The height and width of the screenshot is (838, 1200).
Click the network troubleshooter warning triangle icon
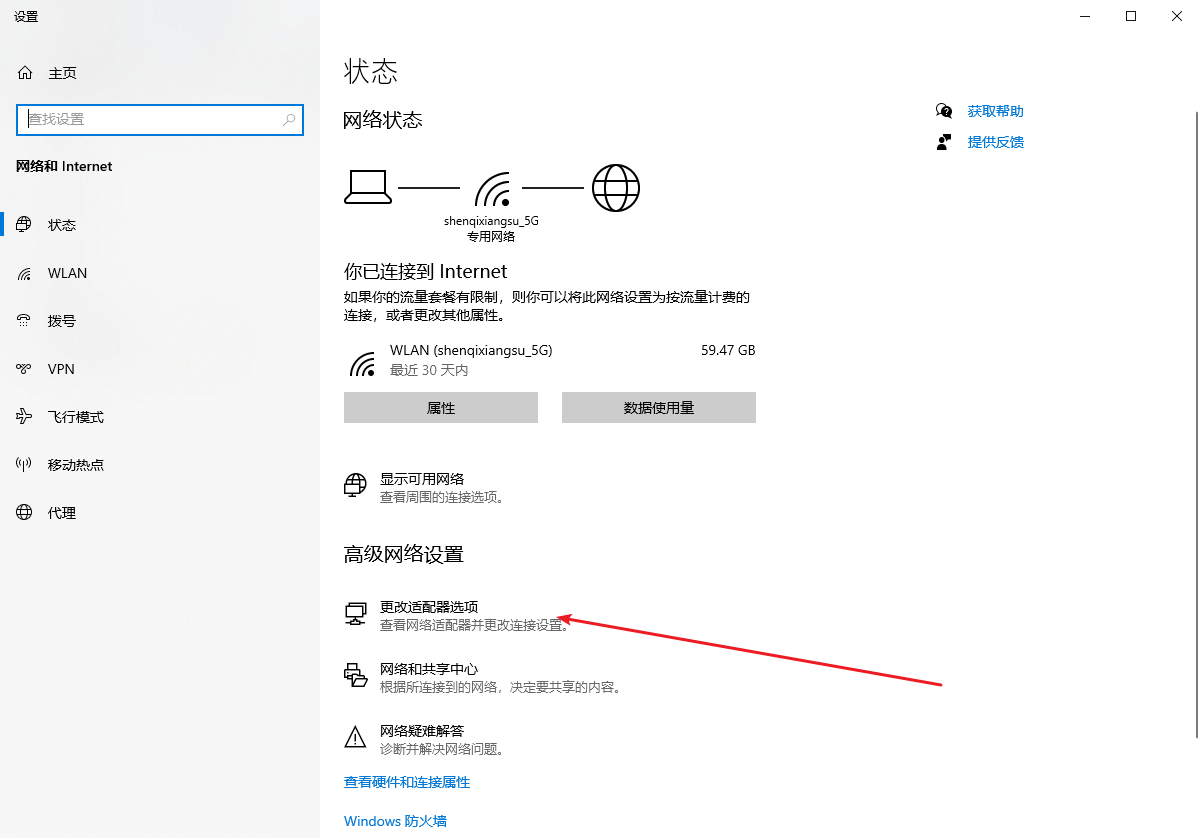355,738
